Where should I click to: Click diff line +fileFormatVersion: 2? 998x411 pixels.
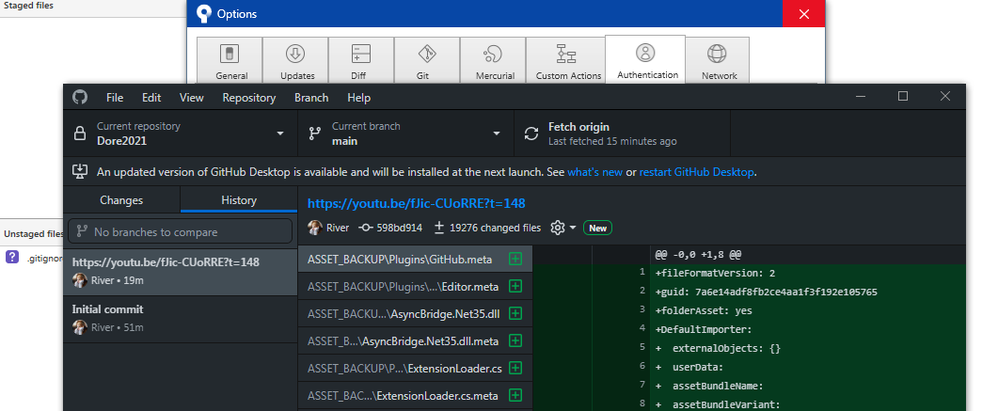[x=715, y=273]
